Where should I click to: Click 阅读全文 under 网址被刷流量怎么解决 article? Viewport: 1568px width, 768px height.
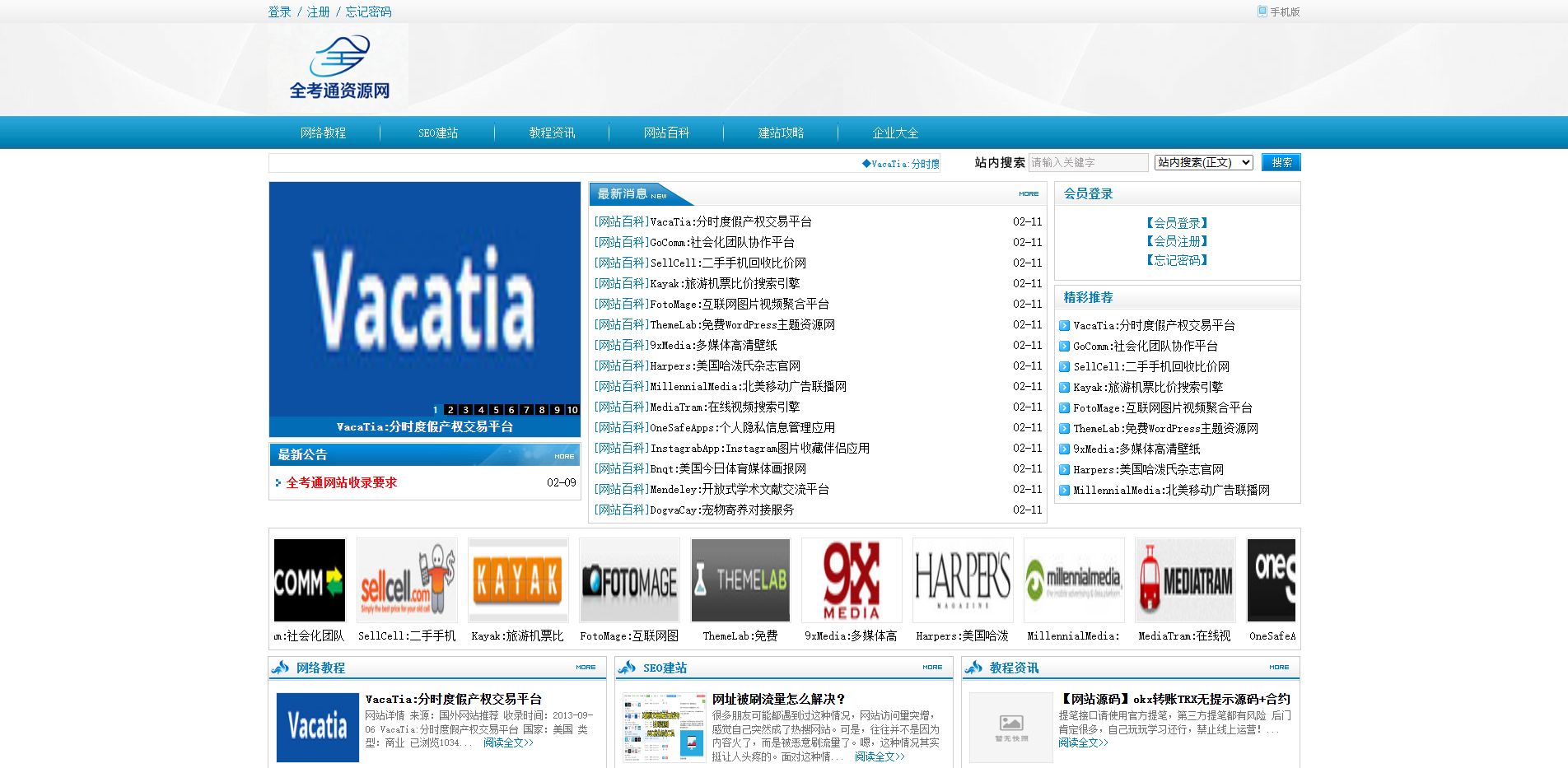click(x=879, y=756)
